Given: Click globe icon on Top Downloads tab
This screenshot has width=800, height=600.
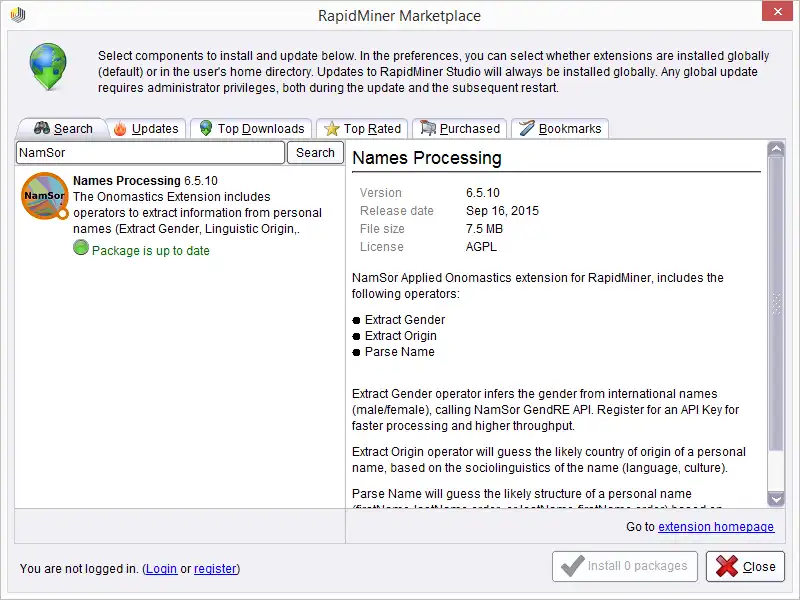Looking at the screenshot, I should click(206, 128).
